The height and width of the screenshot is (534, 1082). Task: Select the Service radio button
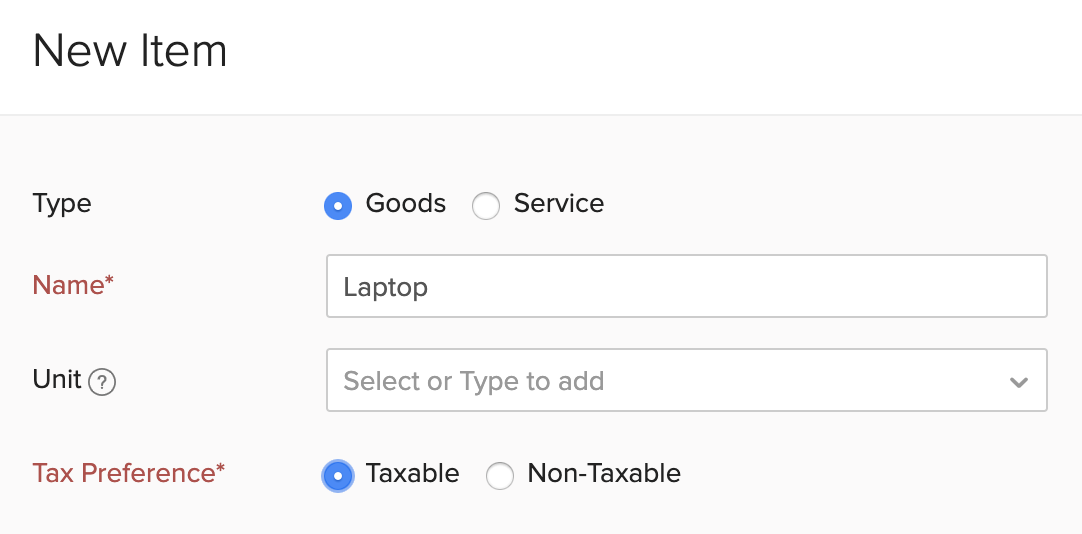coord(486,206)
